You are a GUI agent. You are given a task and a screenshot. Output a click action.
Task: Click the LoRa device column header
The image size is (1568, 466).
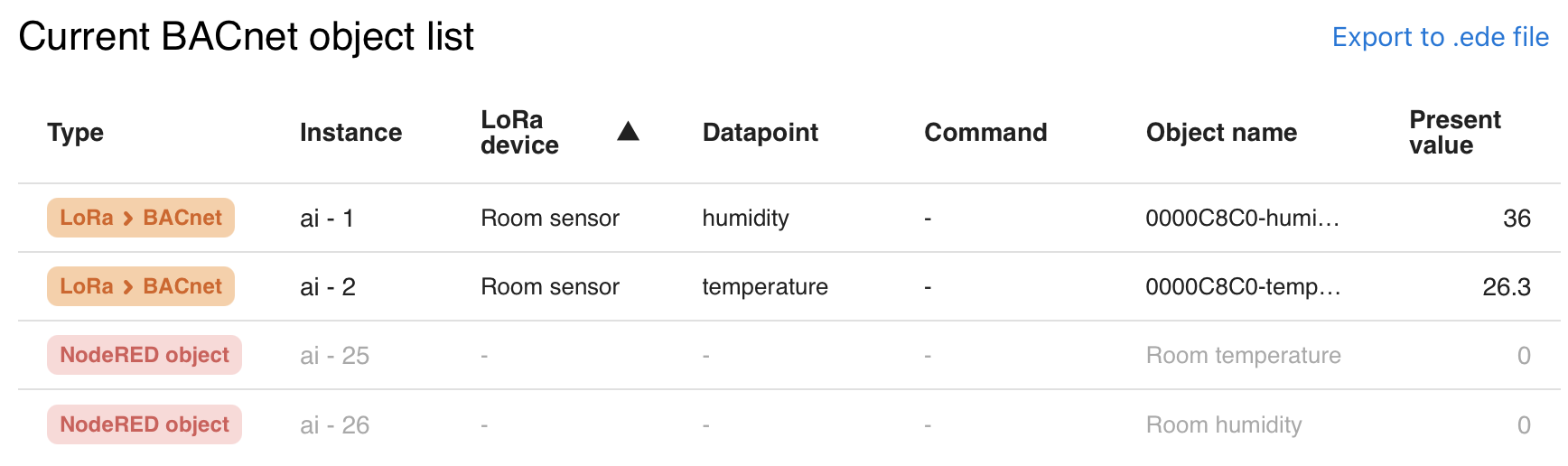(x=519, y=133)
